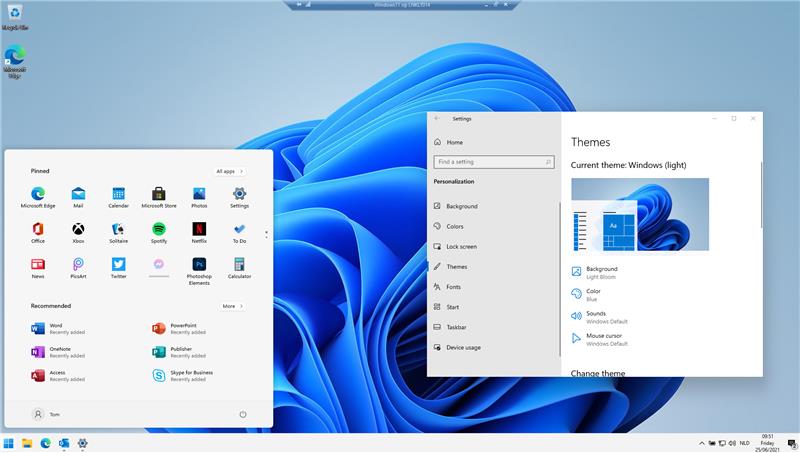Open File Explorer from taskbar
The width and height of the screenshot is (800, 453).
click(x=27, y=443)
